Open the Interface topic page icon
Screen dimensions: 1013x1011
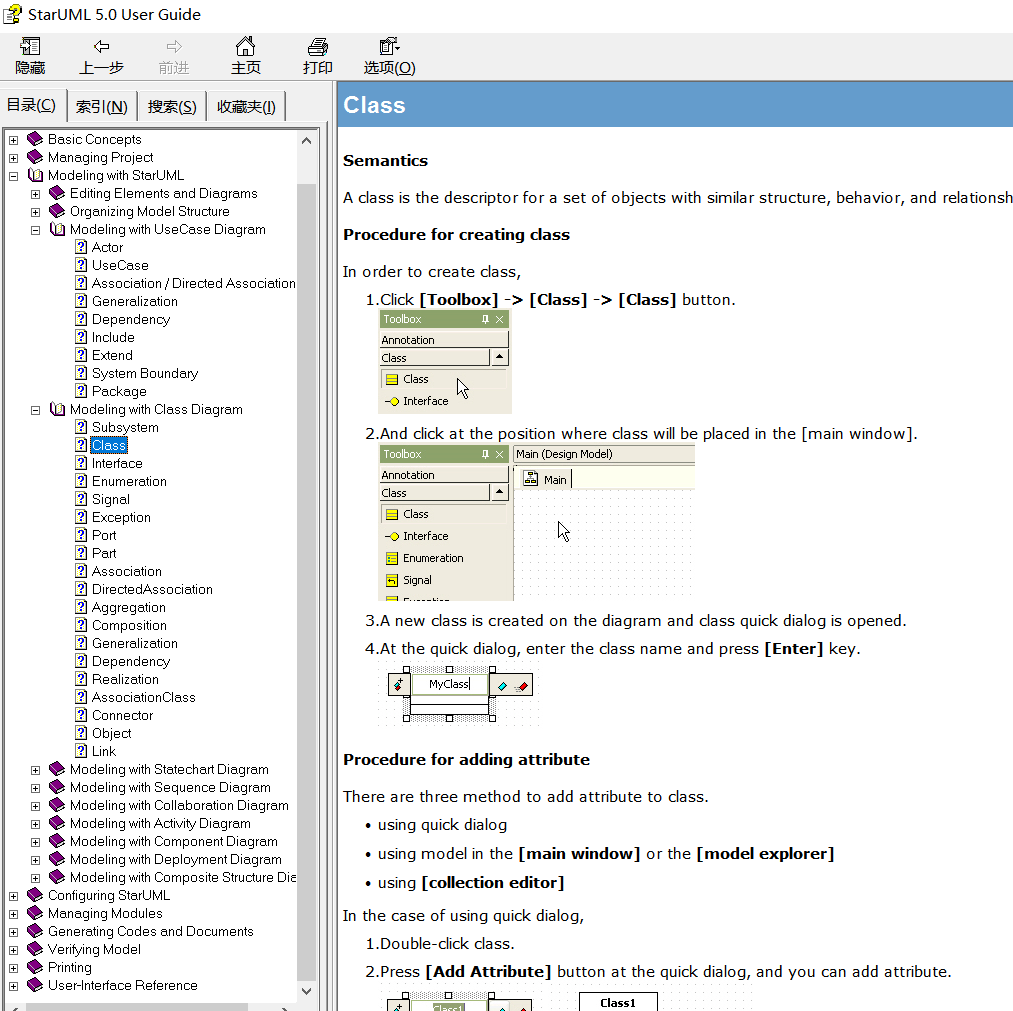(x=81, y=463)
